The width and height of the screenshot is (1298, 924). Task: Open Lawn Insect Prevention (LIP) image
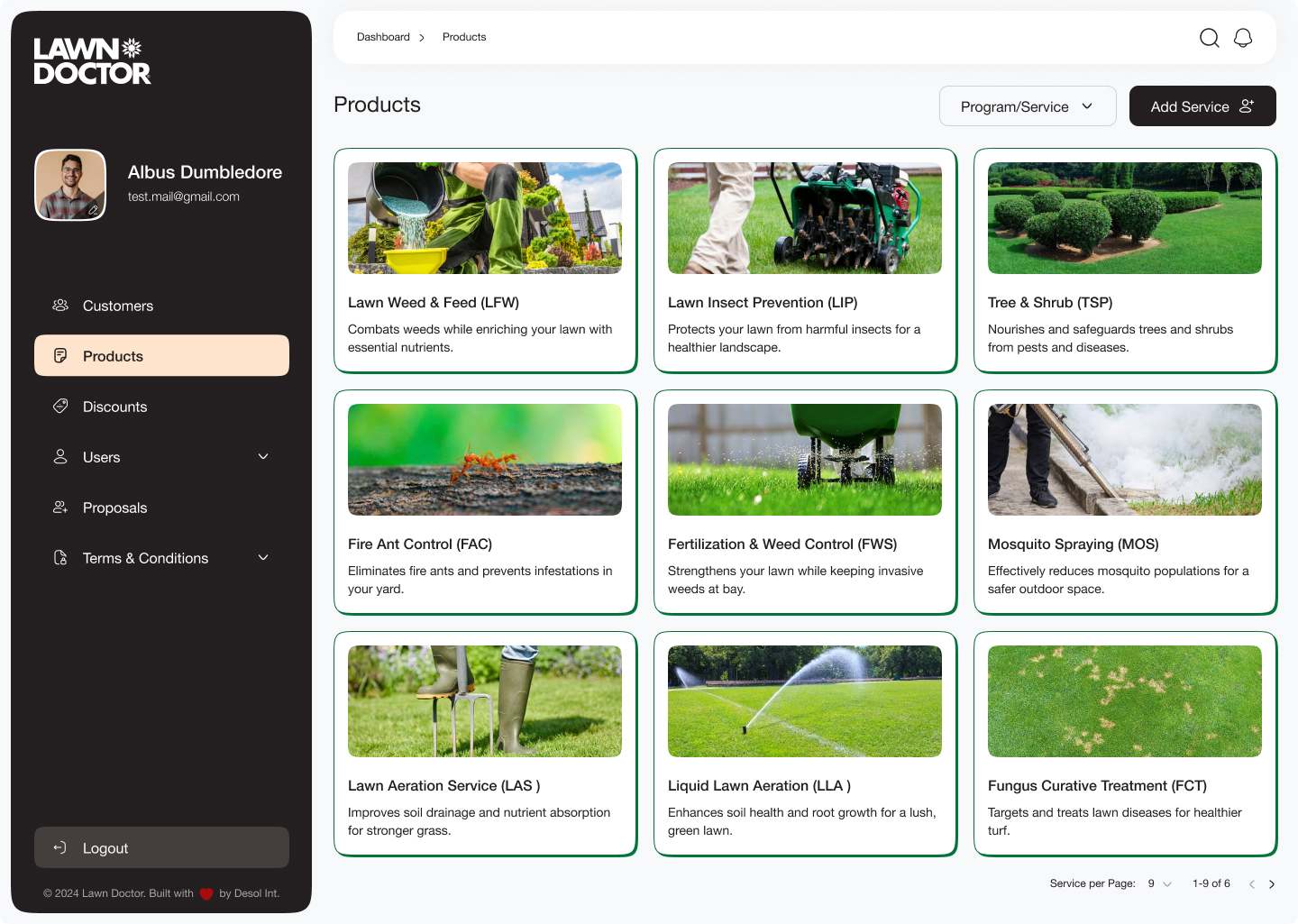(x=805, y=218)
